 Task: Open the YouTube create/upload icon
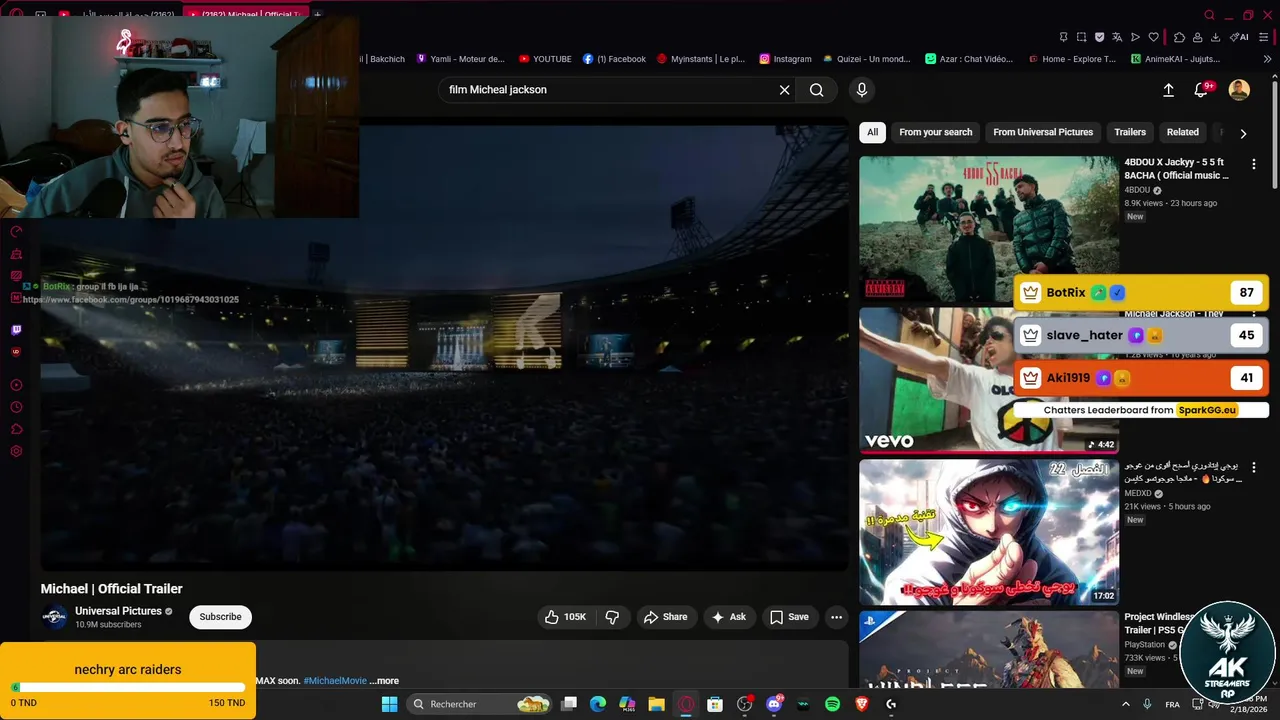1168,90
